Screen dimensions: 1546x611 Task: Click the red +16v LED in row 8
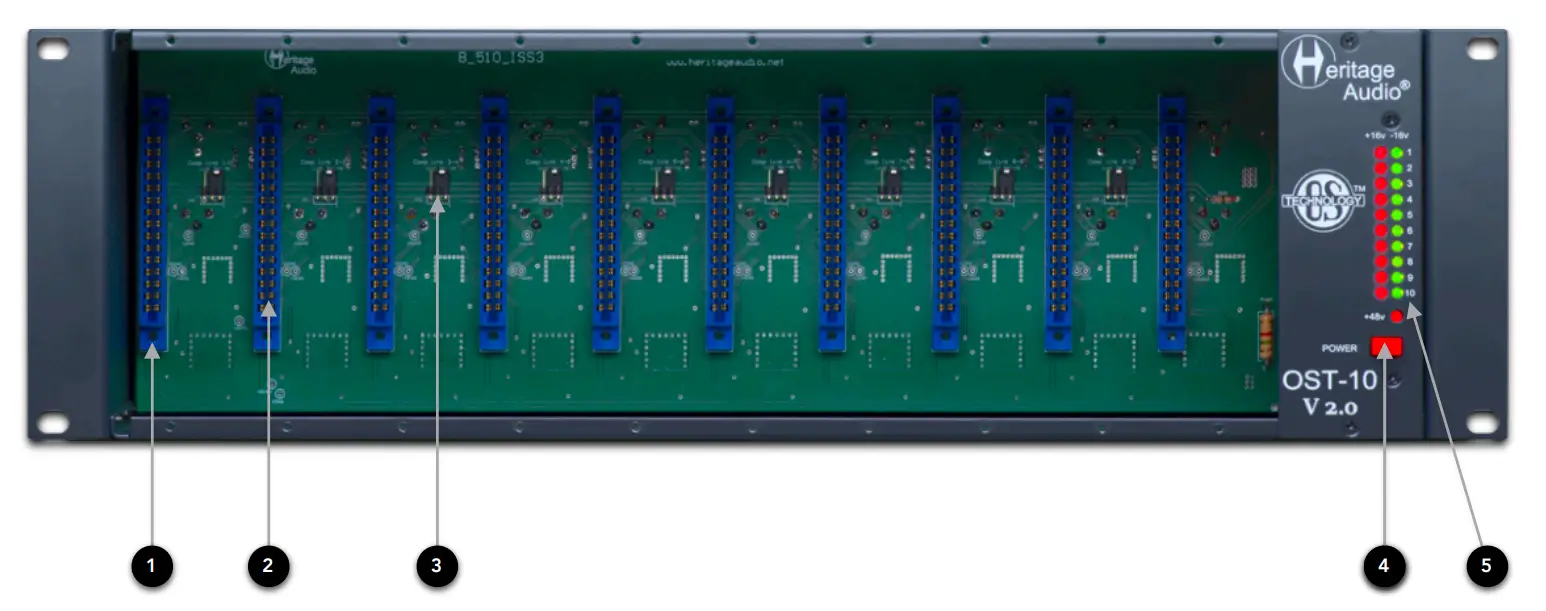pos(1381,262)
